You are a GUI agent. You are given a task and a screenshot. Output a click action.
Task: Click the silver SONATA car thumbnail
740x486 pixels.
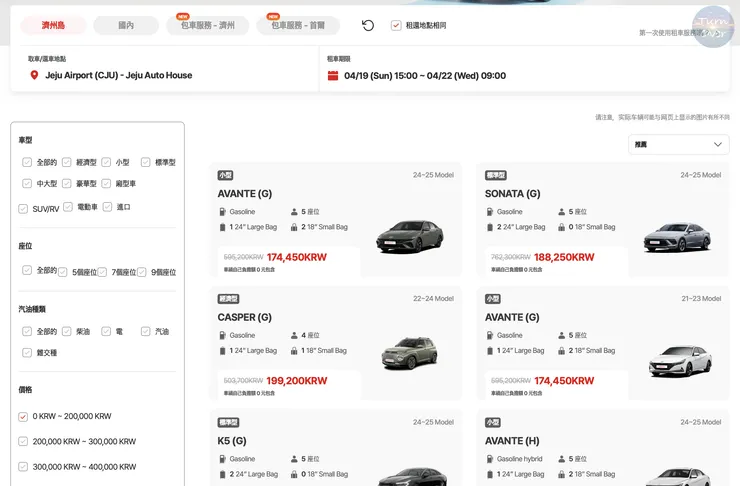677,237
